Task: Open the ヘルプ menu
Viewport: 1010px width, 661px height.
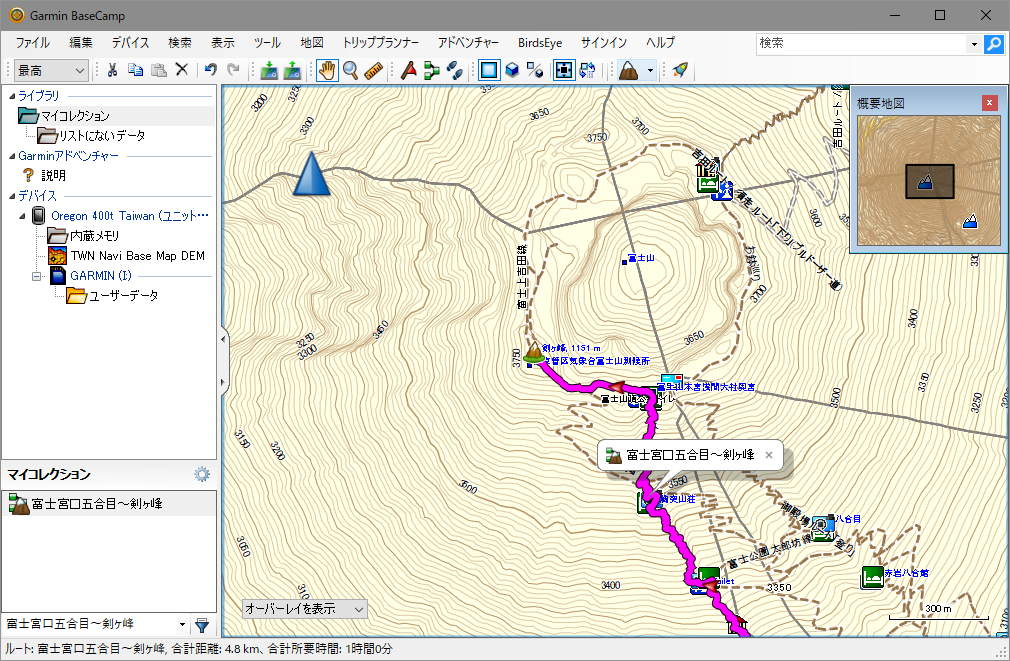Action: coord(660,43)
